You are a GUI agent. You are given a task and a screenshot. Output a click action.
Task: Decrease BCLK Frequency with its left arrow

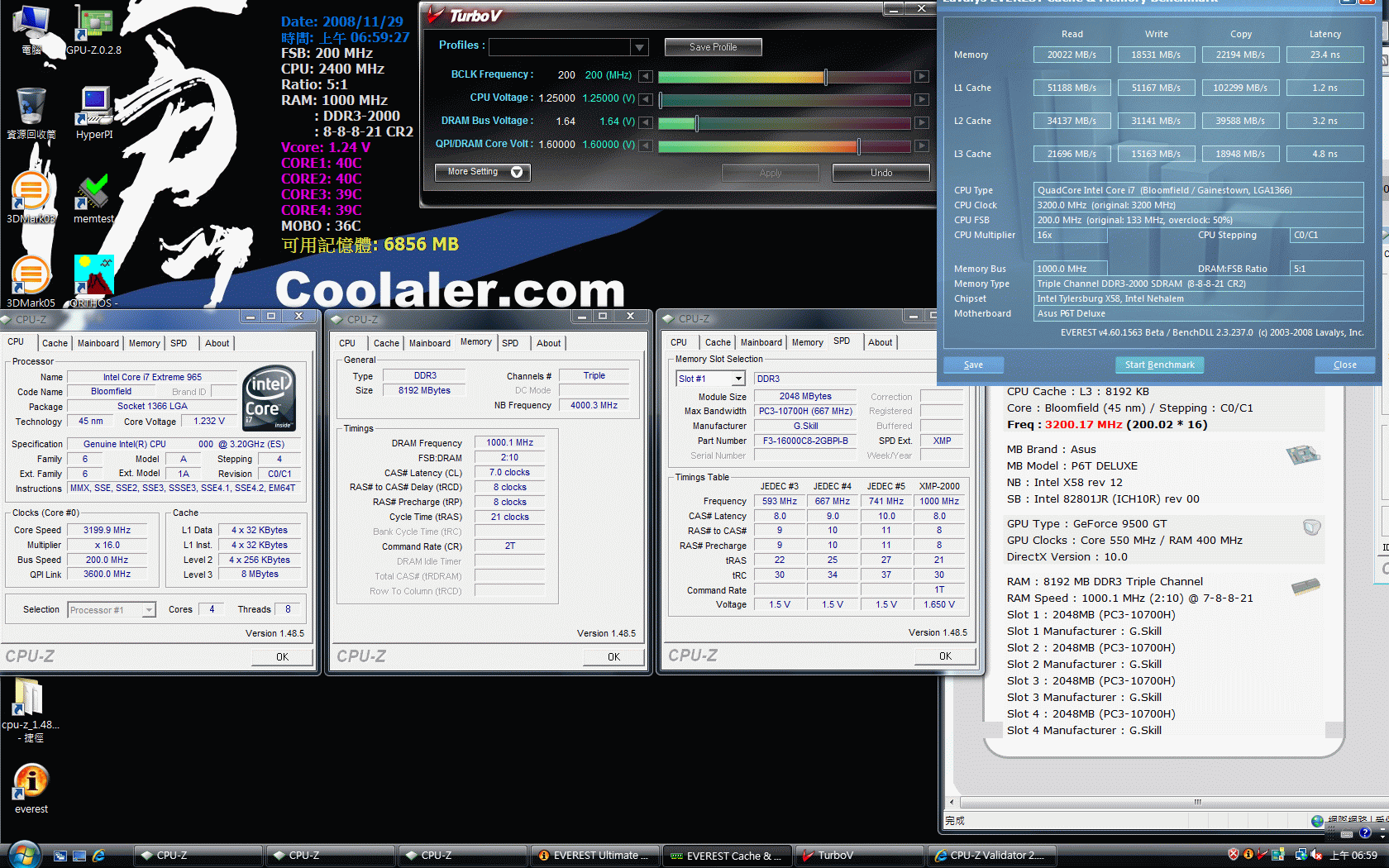(646, 76)
